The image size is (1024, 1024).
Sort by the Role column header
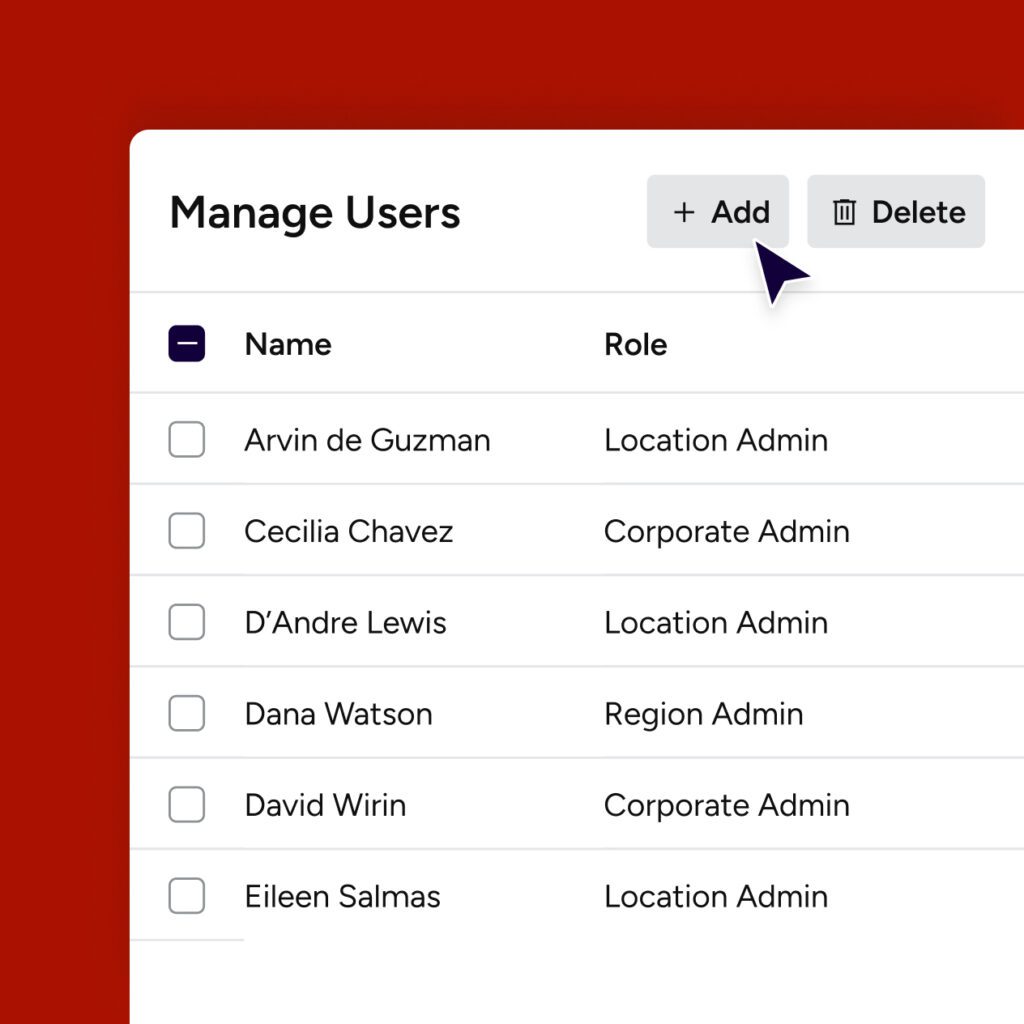pos(635,344)
